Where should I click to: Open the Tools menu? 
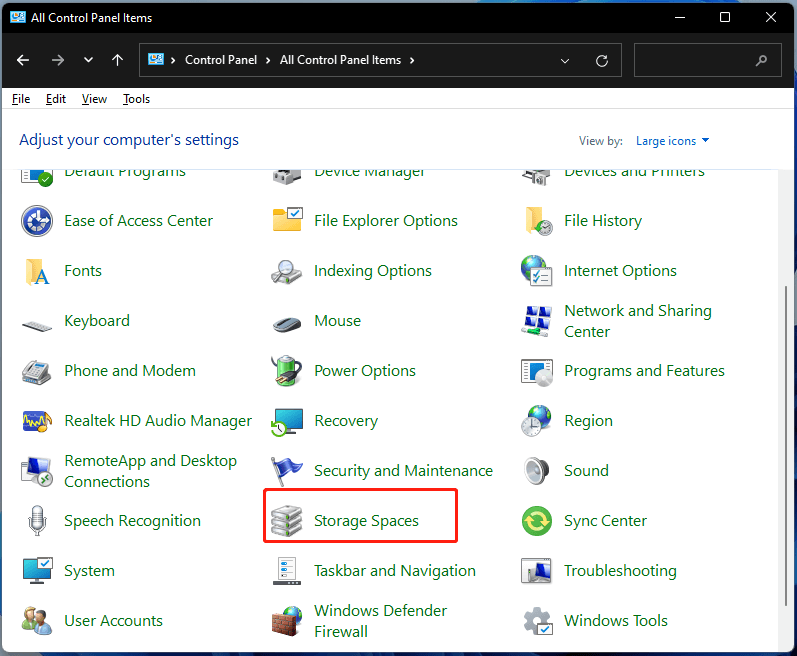[x=136, y=99]
